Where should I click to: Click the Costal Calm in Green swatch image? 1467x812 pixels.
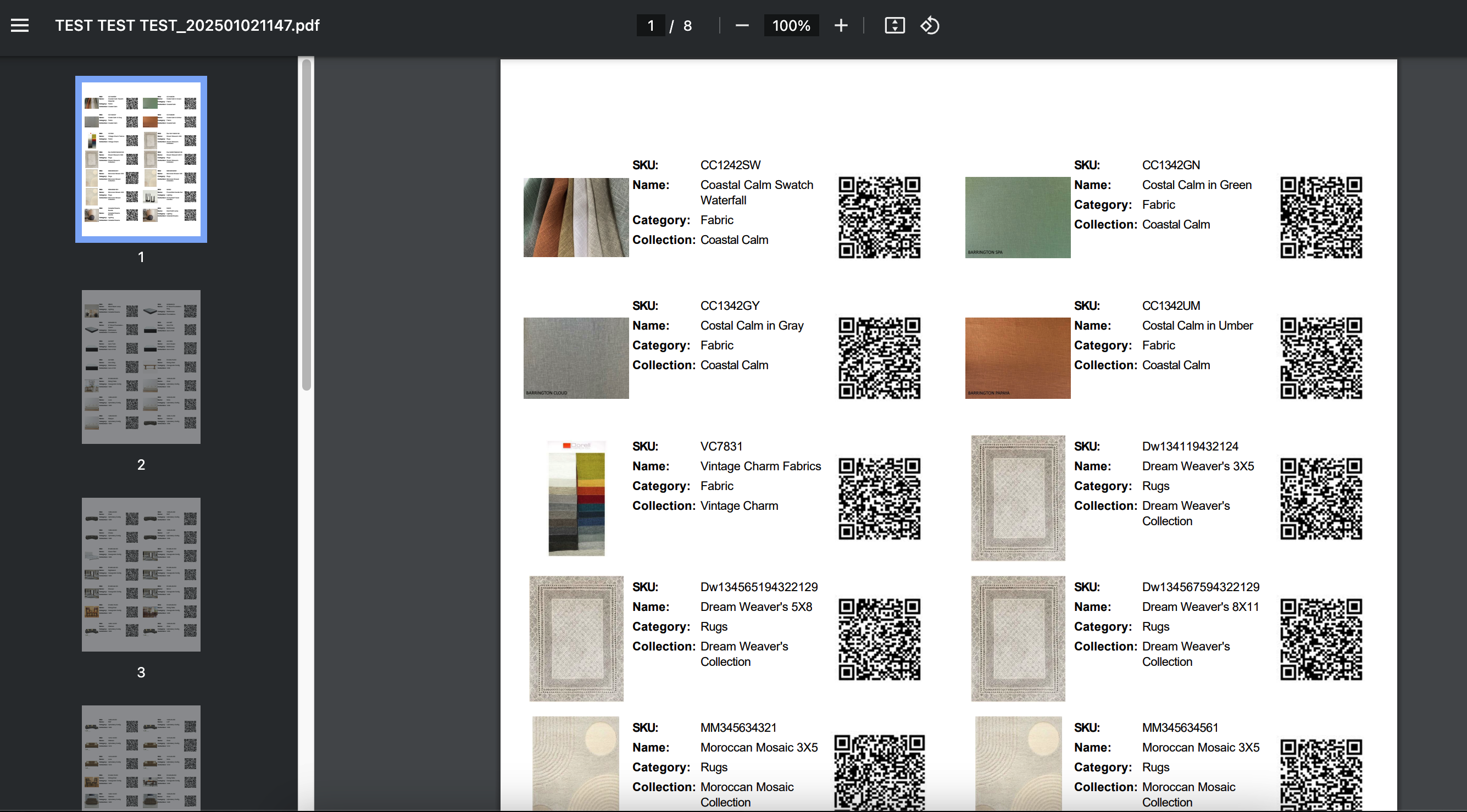(x=1018, y=218)
